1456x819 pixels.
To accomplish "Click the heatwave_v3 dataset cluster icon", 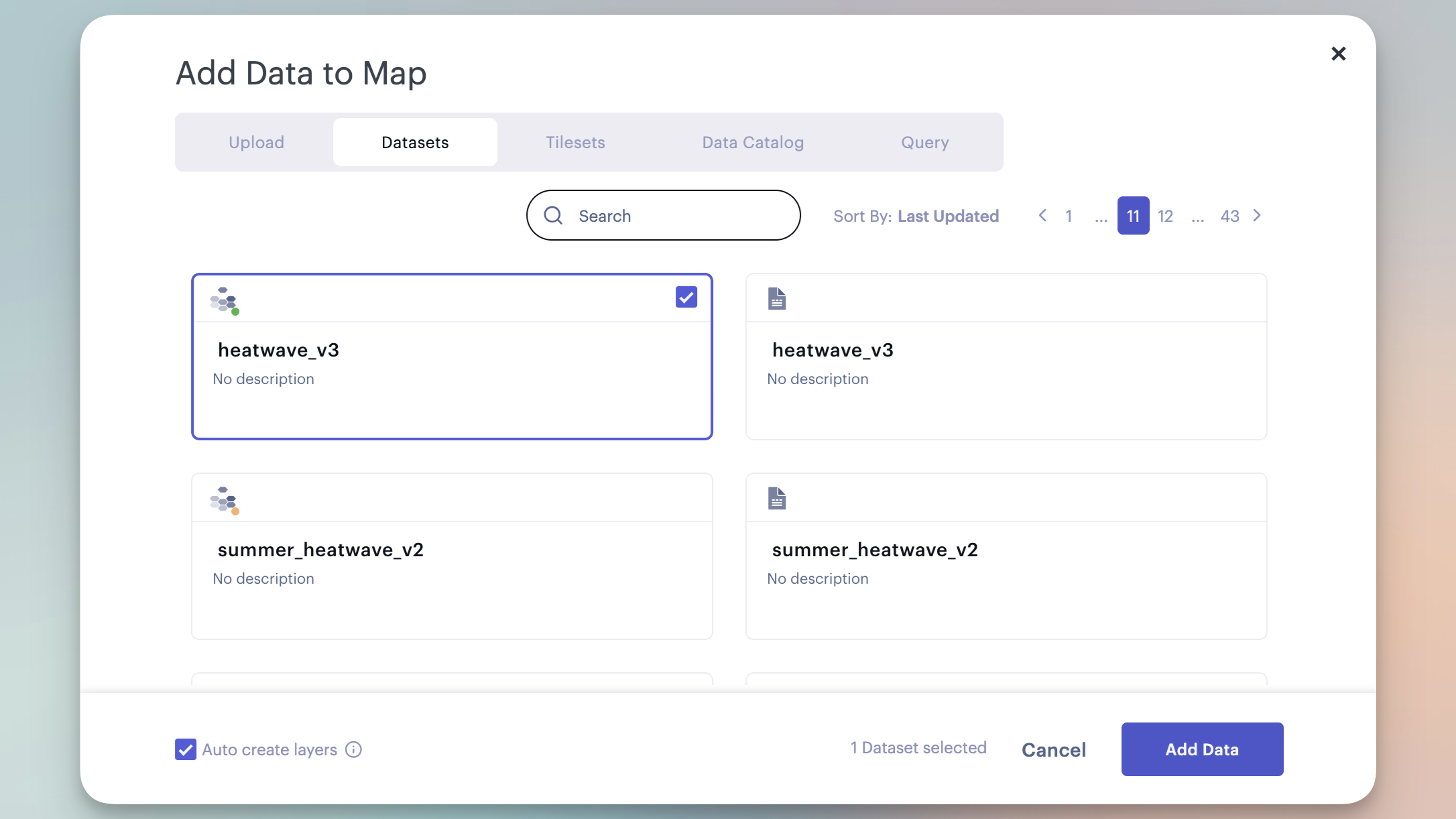I will pyautogui.click(x=224, y=300).
